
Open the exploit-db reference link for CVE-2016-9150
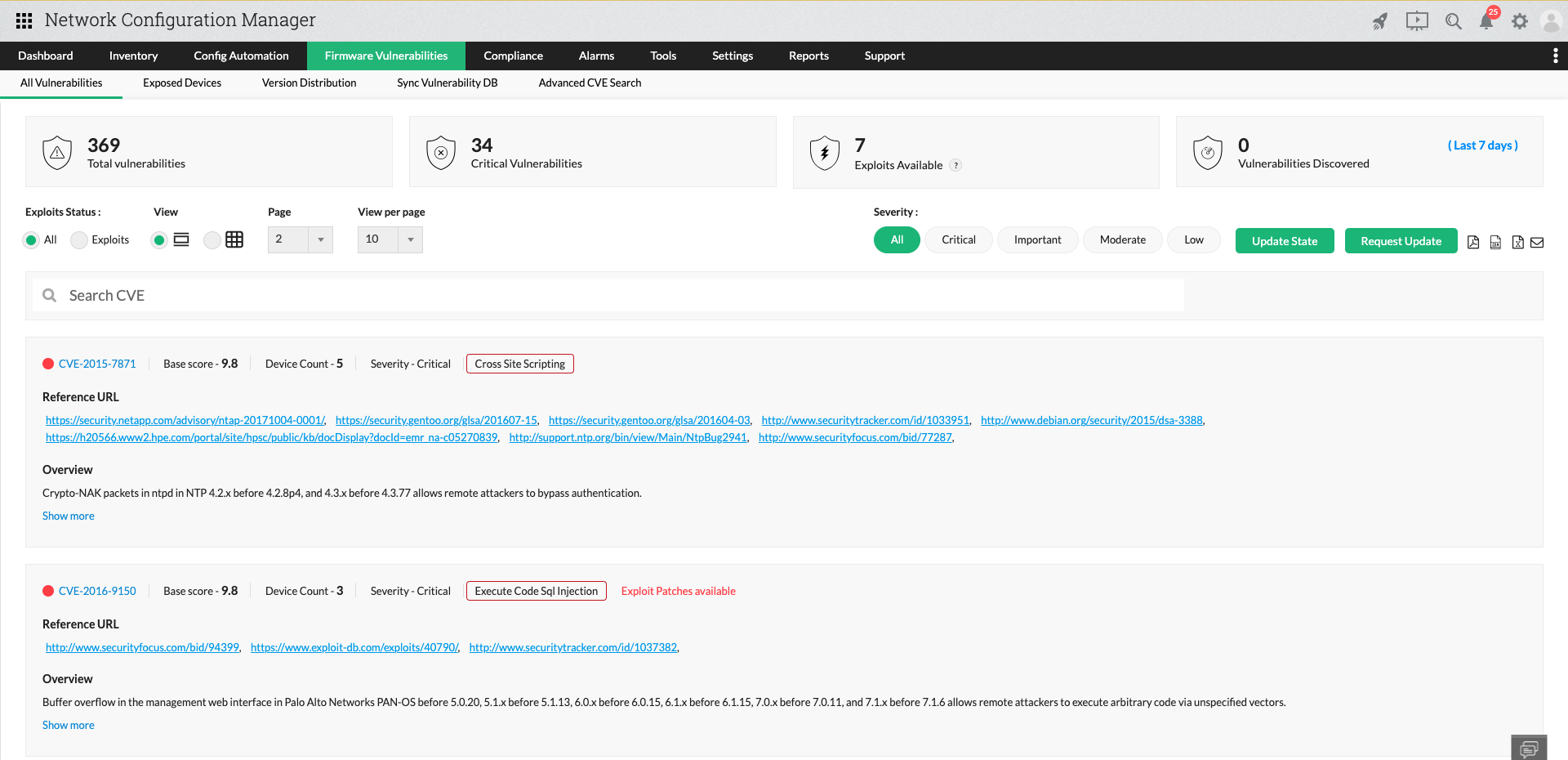(x=354, y=646)
